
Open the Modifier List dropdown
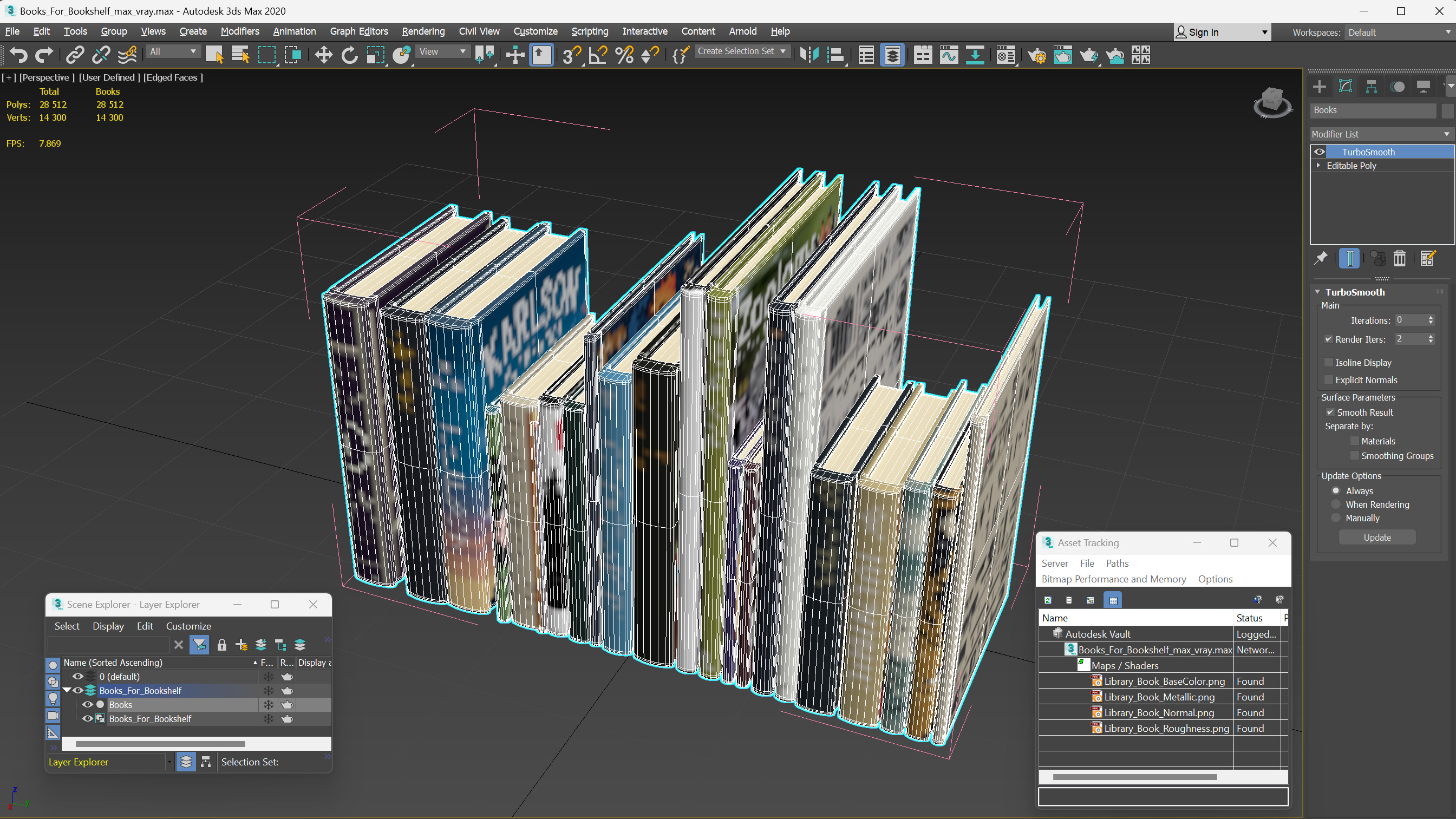[1381, 134]
